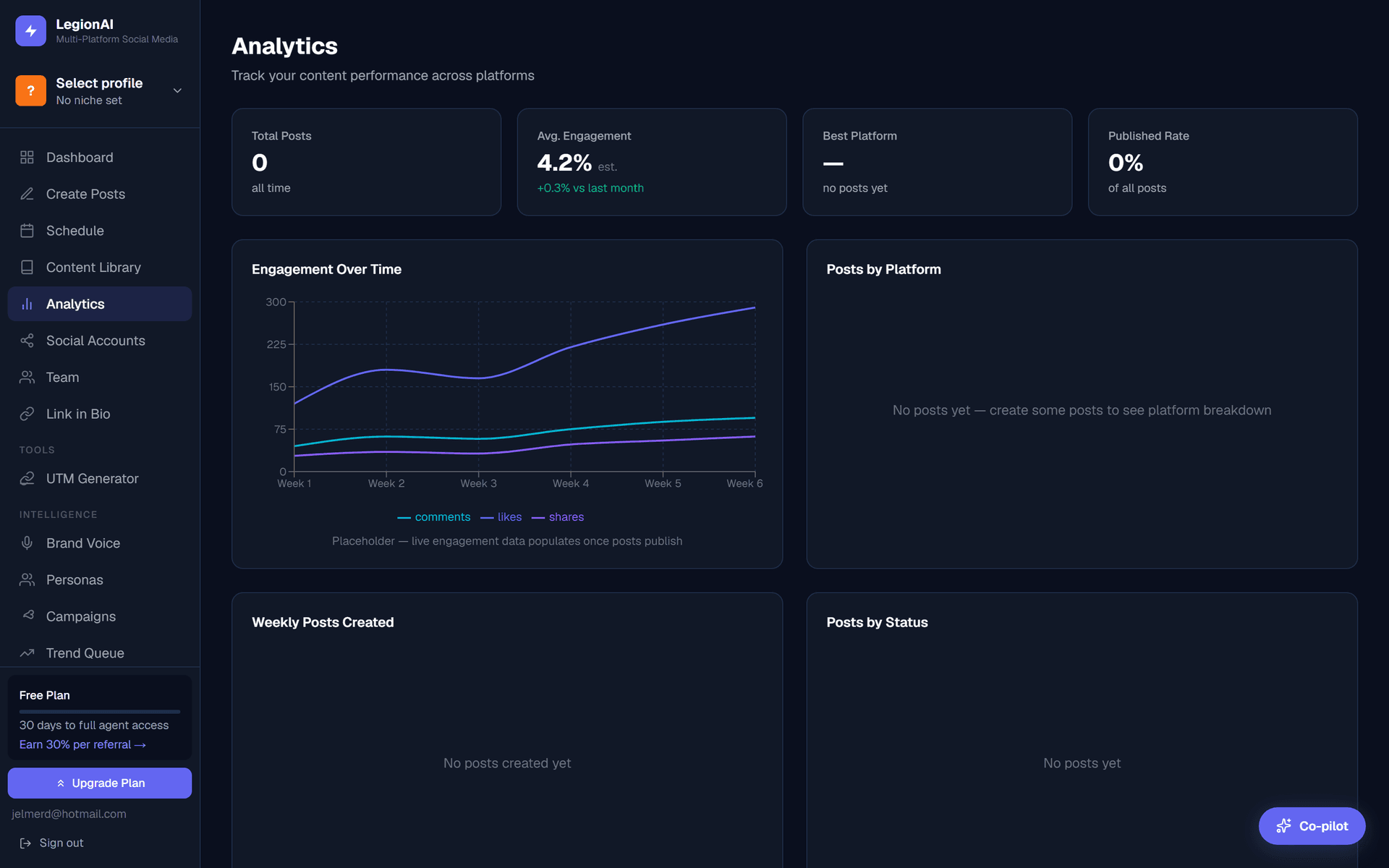Click Sign out
The width and height of the screenshot is (1389, 868).
click(51, 843)
